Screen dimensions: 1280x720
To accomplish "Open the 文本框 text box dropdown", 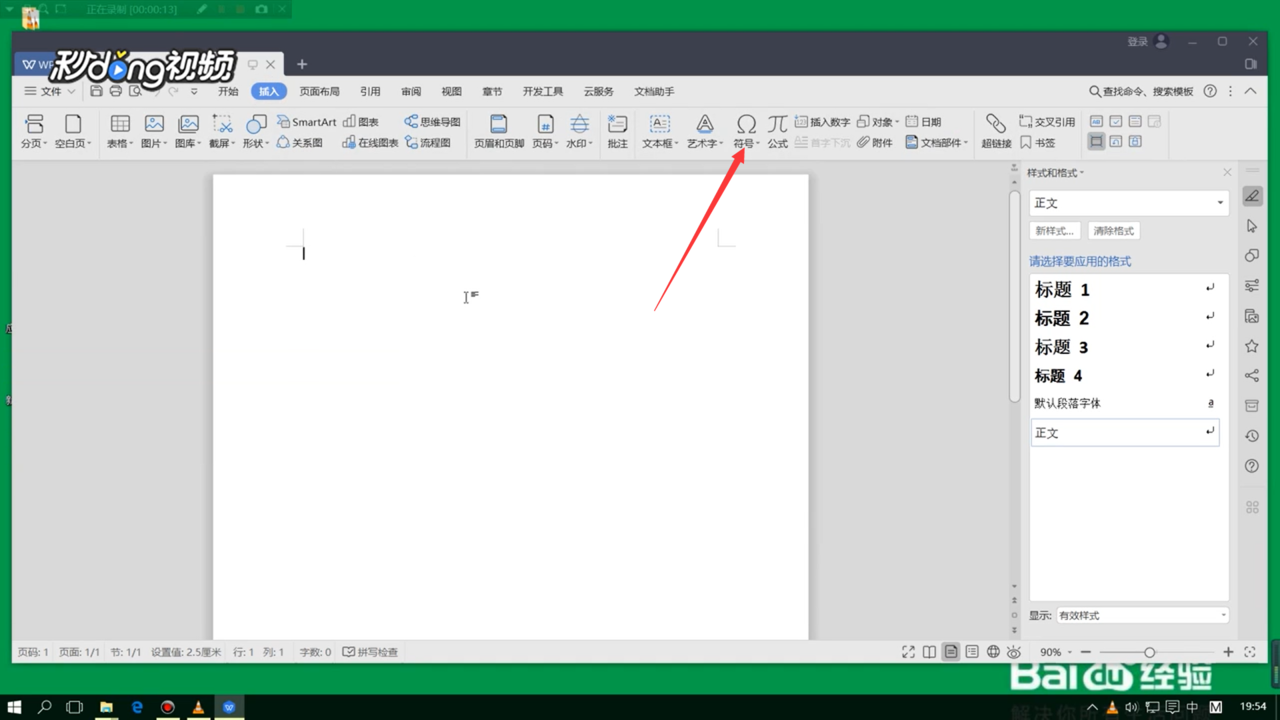I will (x=660, y=131).
